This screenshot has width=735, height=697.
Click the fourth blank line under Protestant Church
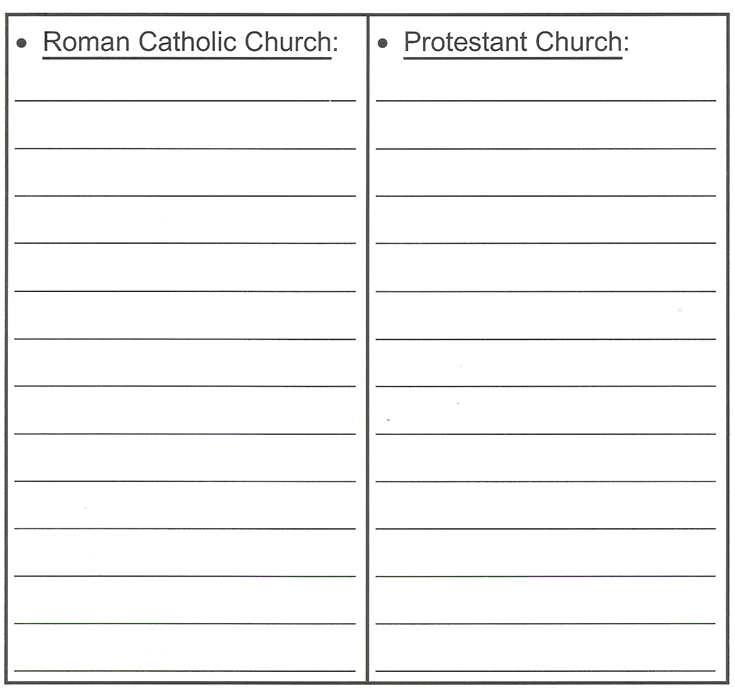pos(546,242)
